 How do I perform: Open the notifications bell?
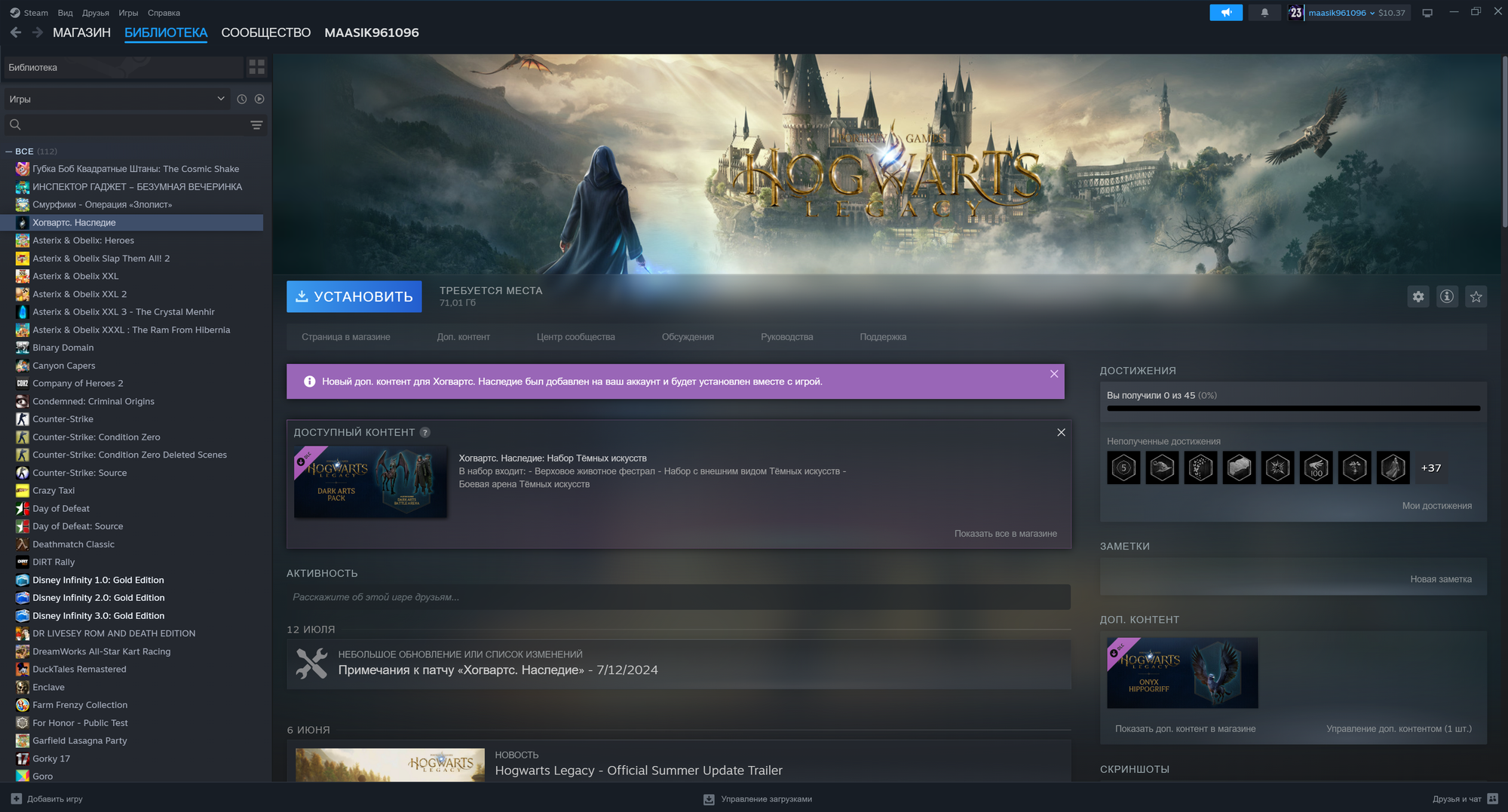click(x=1264, y=13)
